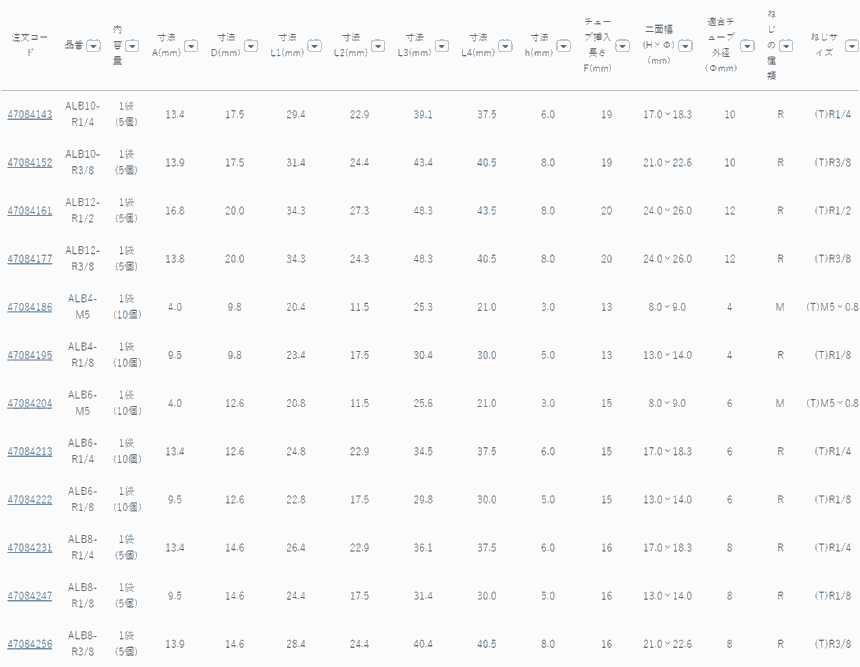Image resolution: width=860 pixels, height=667 pixels.
Task: Open order code link 47084161
Action: (30, 211)
